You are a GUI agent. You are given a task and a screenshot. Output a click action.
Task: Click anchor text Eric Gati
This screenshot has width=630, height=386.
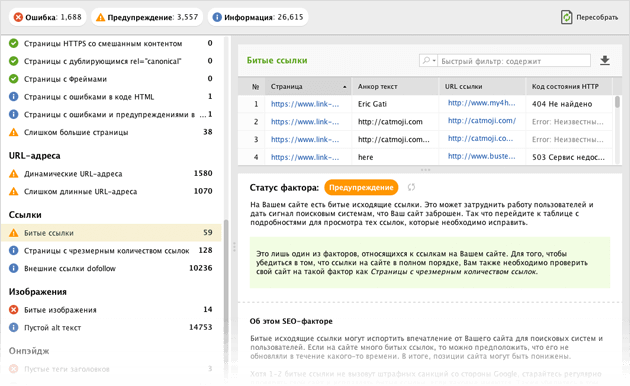pos(372,104)
